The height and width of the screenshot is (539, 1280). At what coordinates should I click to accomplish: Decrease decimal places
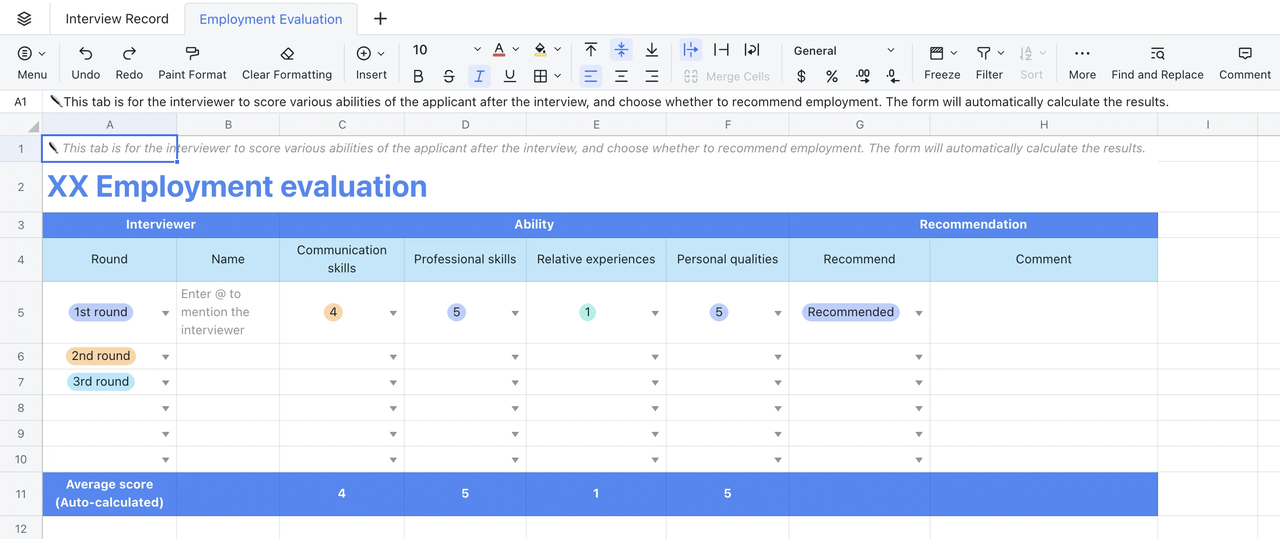click(x=893, y=76)
